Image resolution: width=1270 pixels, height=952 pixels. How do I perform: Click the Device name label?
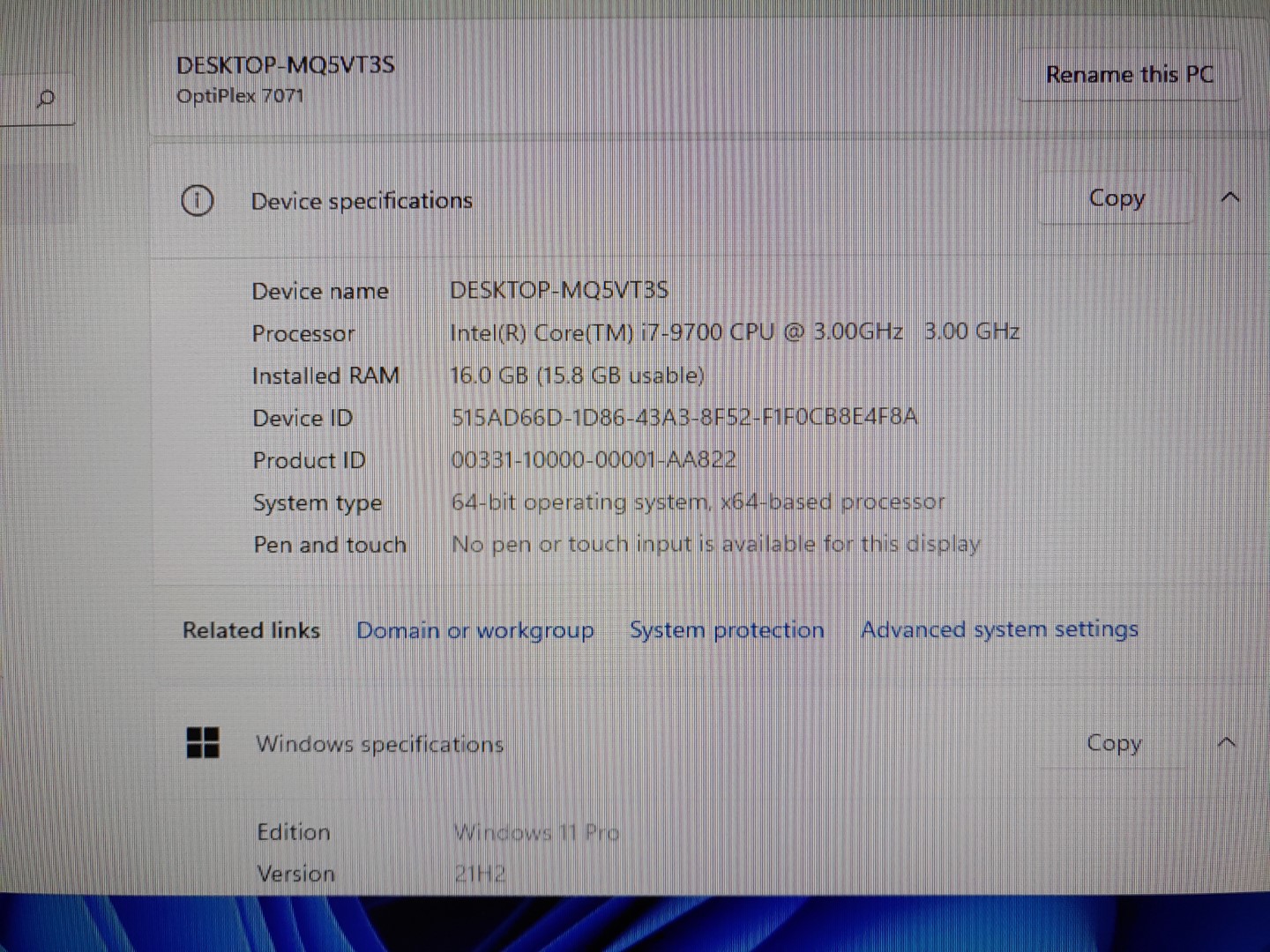pyautogui.click(x=320, y=291)
